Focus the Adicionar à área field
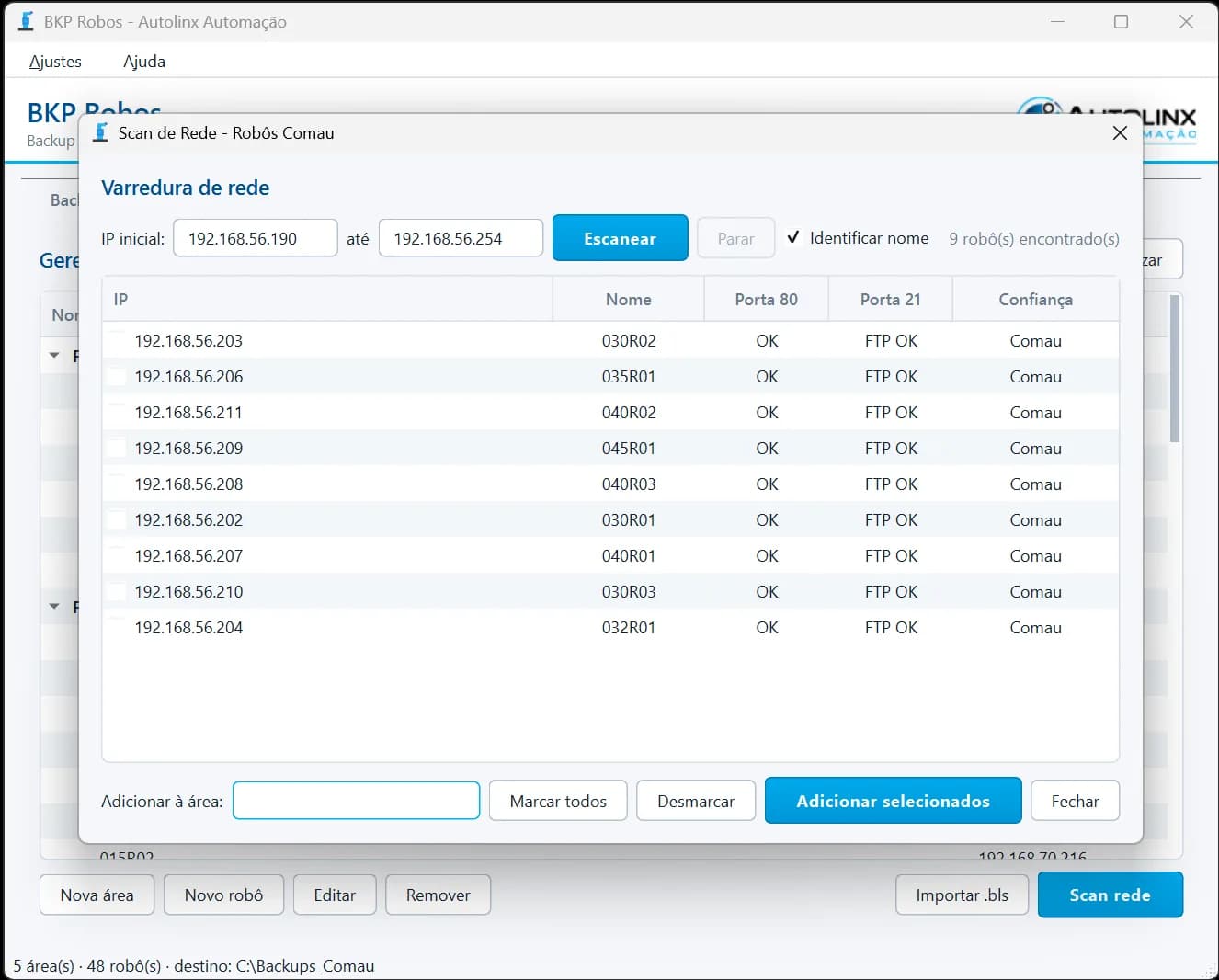This screenshot has width=1219, height=980. click(x=356, y=801)
